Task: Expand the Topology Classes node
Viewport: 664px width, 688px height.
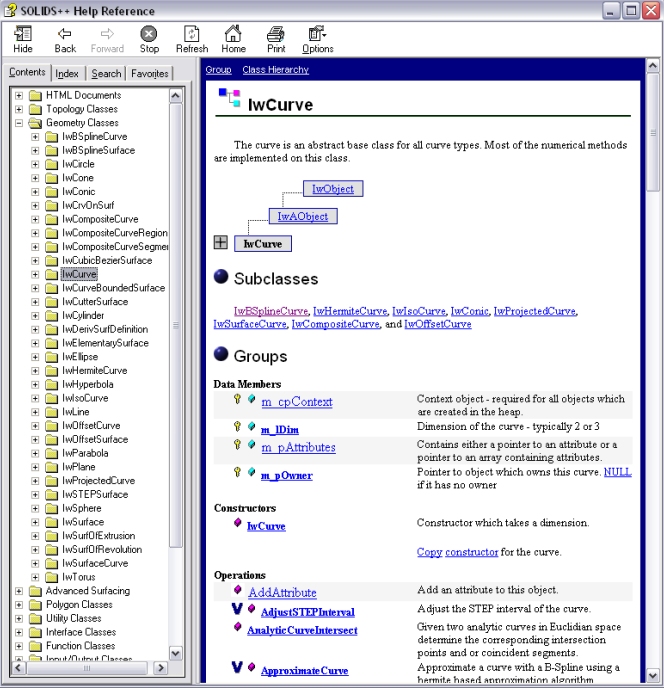Action: 19,109
